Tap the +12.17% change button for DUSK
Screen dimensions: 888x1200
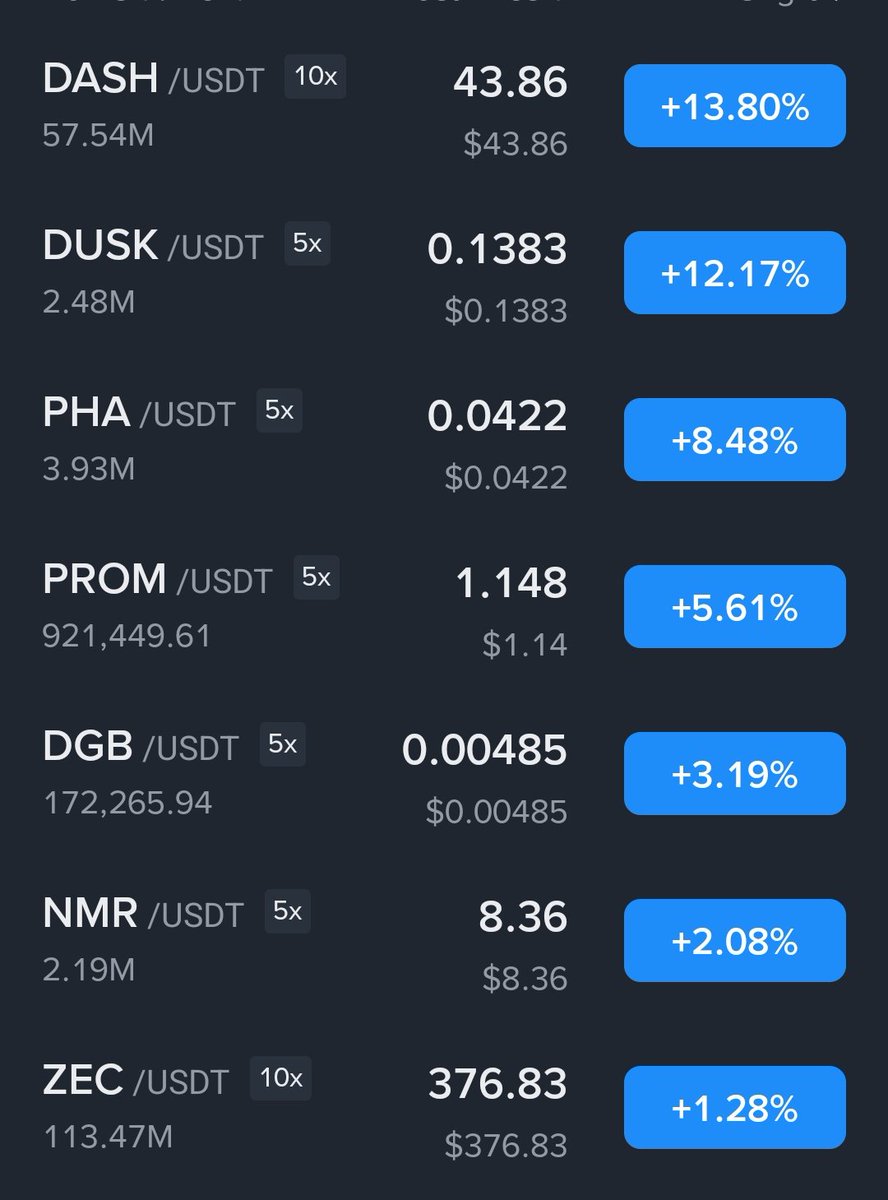coord(734,273)
